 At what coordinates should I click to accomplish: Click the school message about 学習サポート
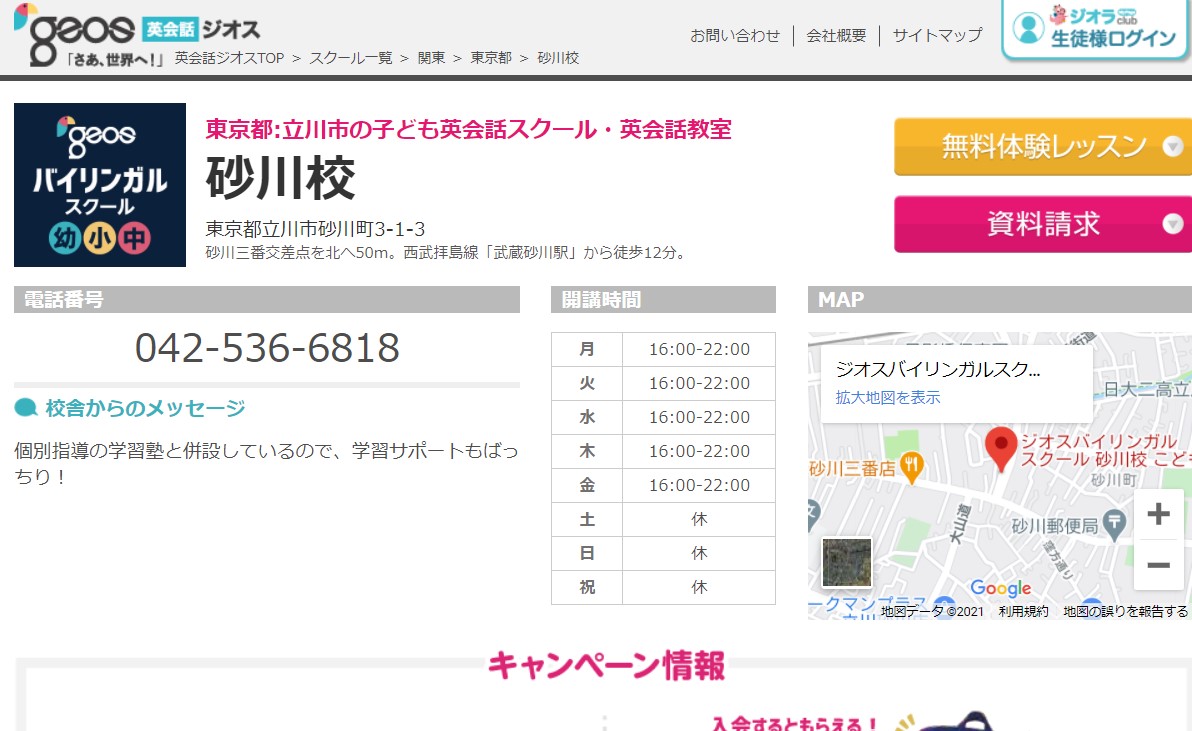click(266, 464)
